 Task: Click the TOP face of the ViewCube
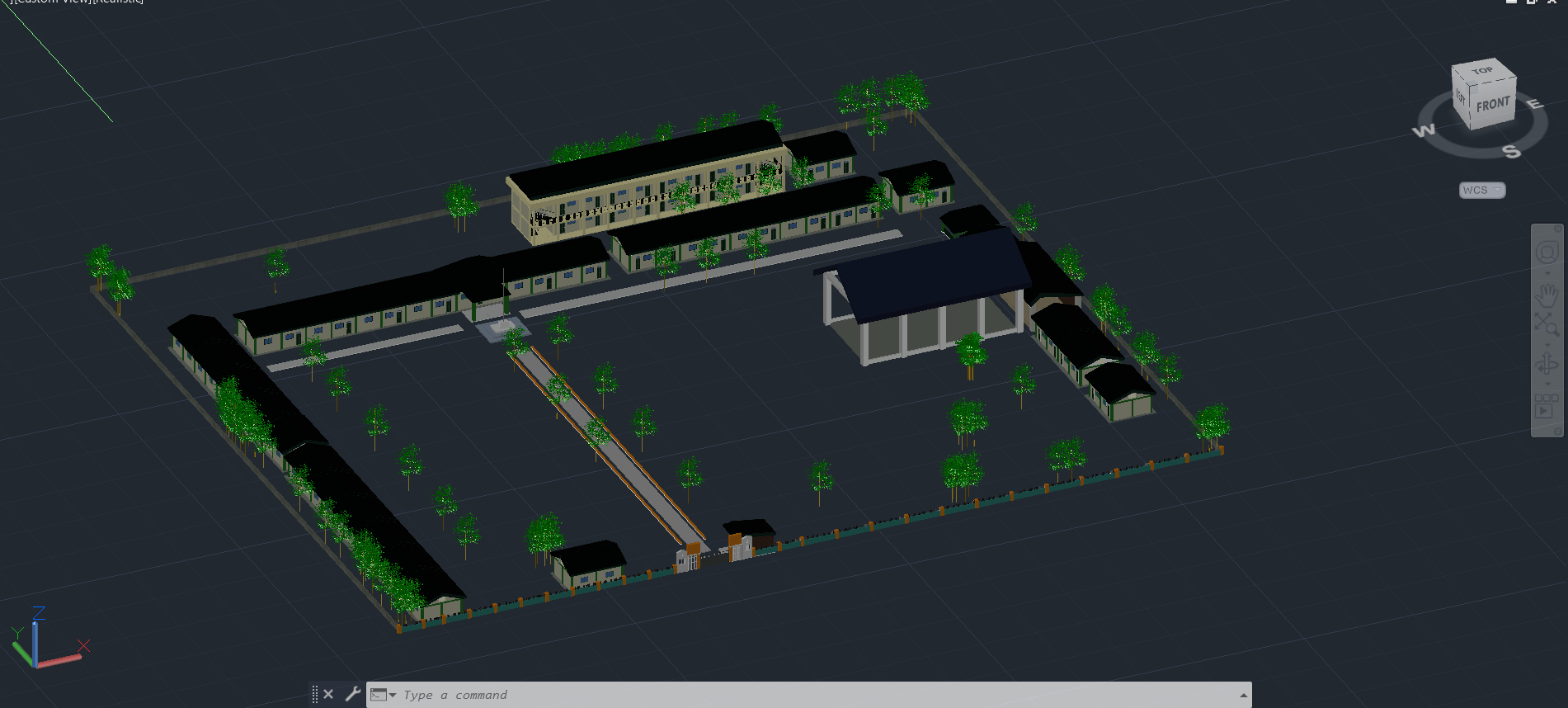tap(1483, 71)
